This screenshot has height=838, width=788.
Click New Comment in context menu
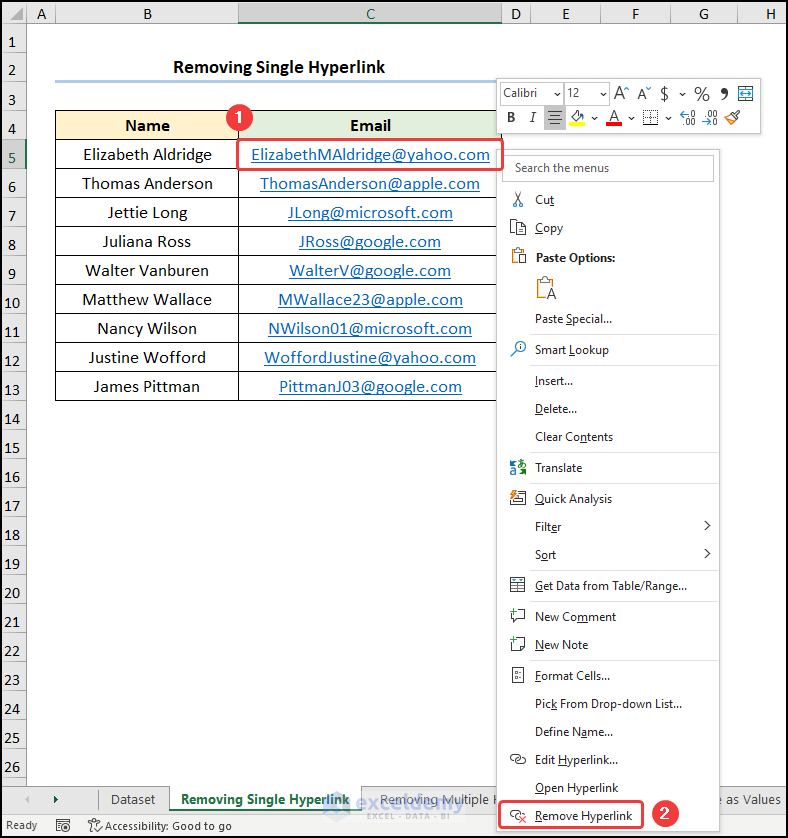(608, 617)
